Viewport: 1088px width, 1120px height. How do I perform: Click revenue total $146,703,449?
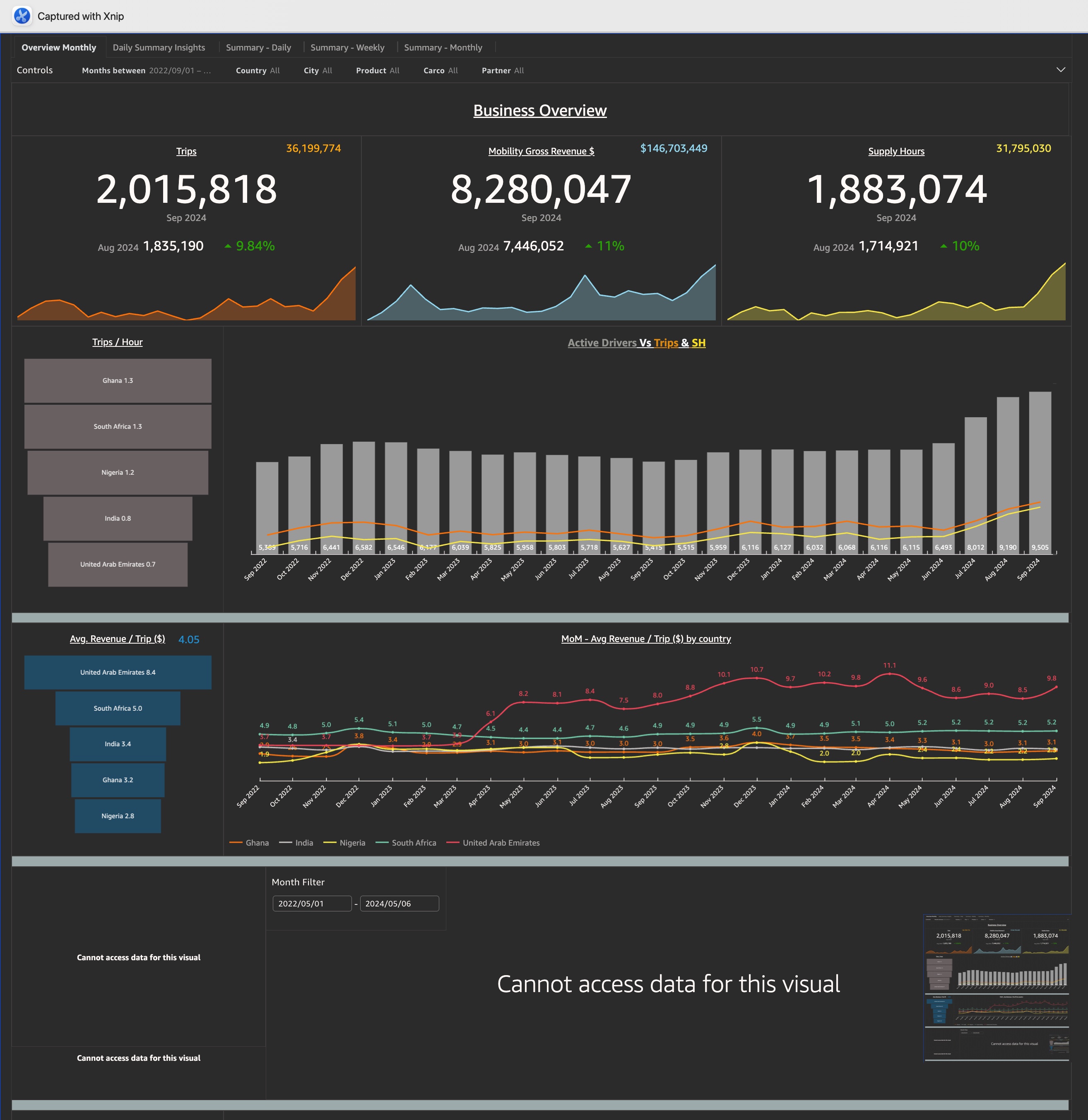pos(674,148)
